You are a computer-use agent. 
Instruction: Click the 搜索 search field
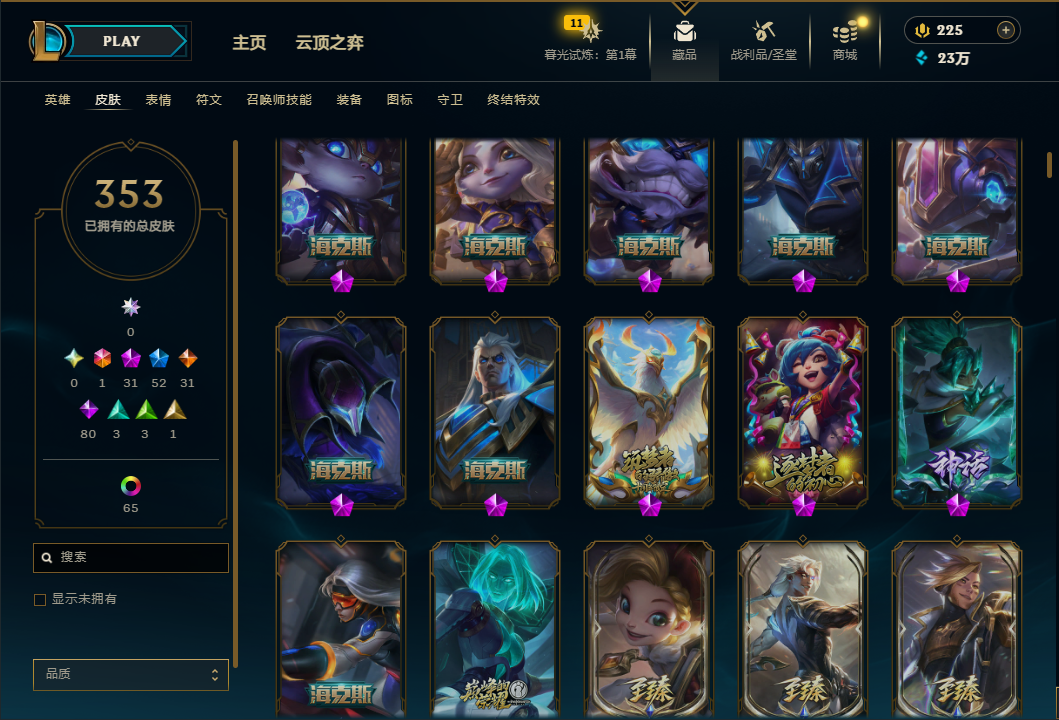point(130,558)
